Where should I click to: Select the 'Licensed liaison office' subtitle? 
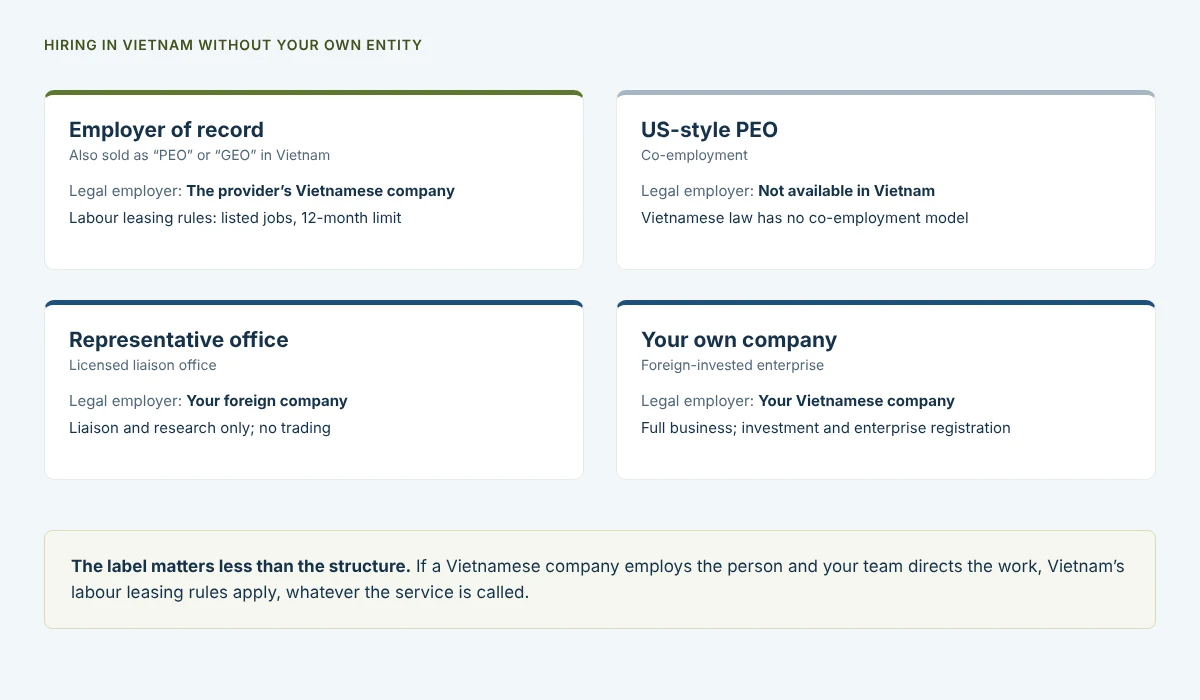[143, 366]
